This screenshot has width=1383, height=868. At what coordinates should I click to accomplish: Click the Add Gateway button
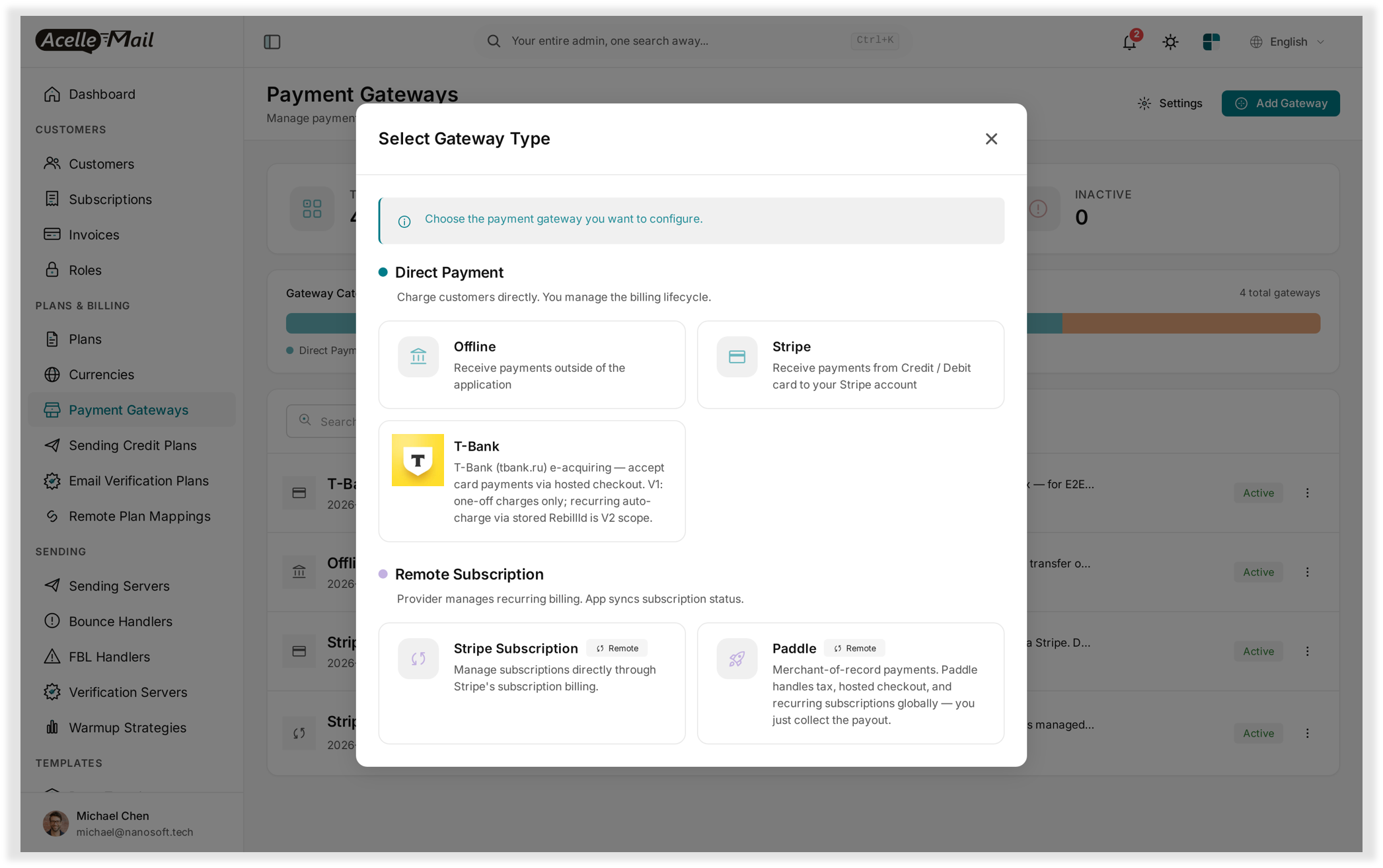pos(1279,103)
